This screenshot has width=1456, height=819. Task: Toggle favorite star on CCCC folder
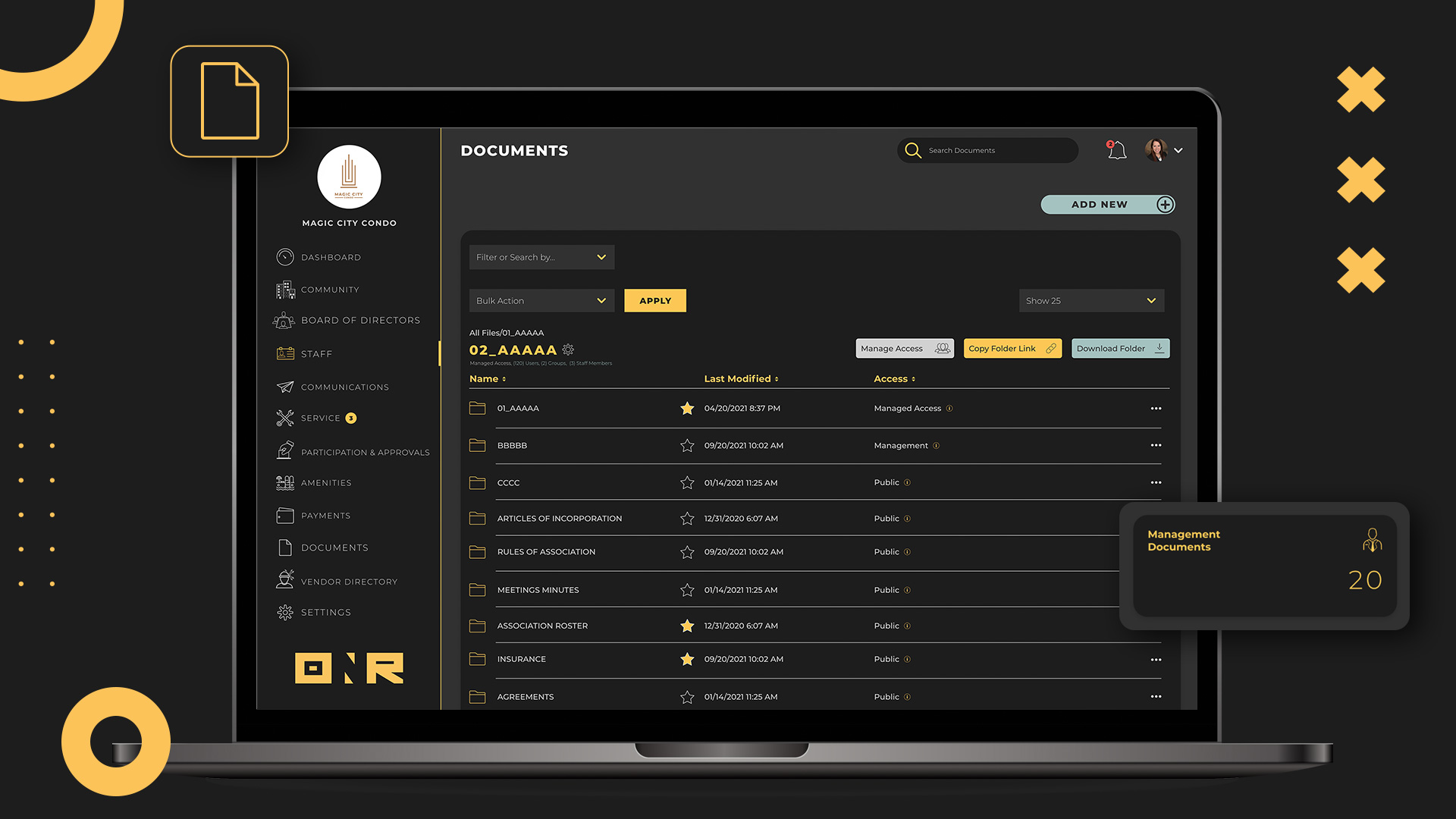click(x=687, y=482)
